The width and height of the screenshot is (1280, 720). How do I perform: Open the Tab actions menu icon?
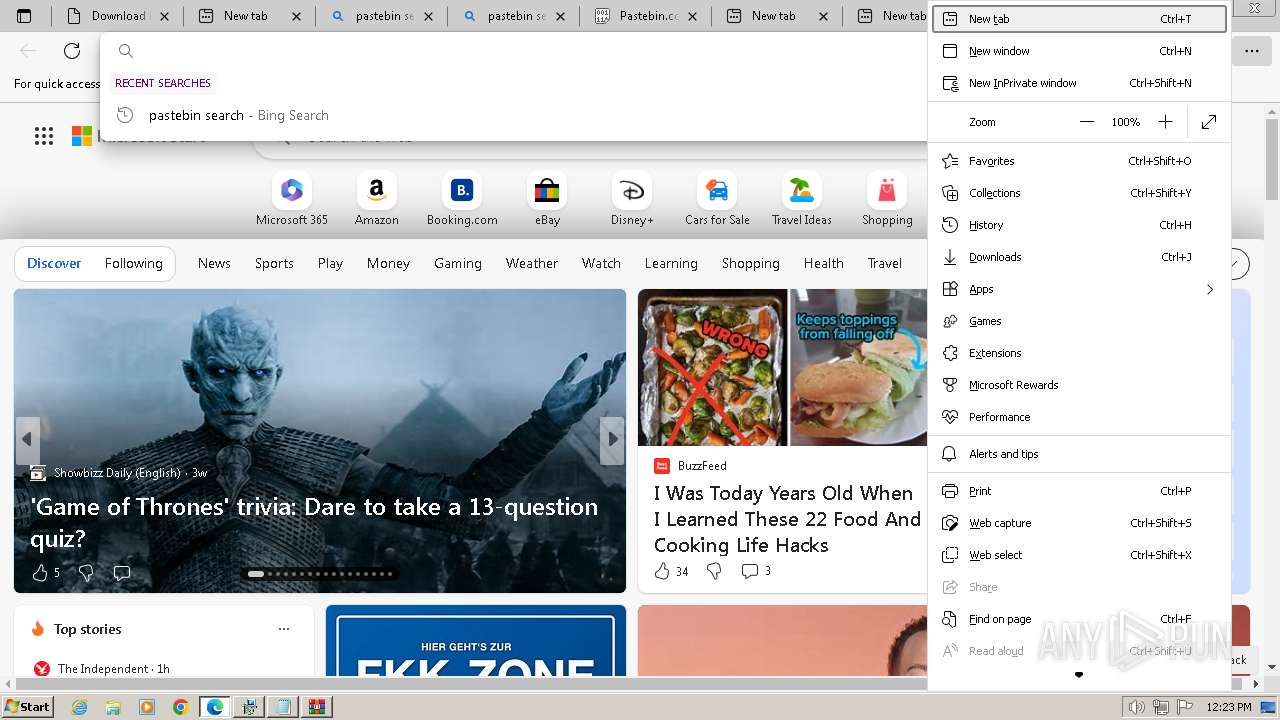click(24, 16)
